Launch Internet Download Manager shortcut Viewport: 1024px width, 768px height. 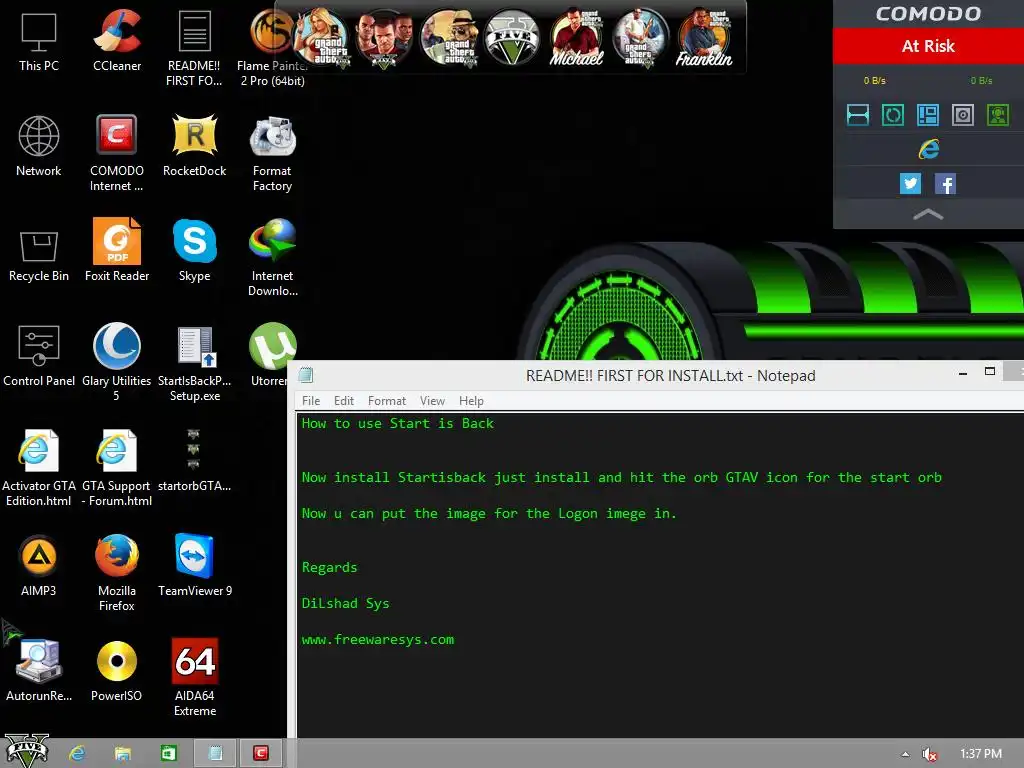click(x=272, y=258)
